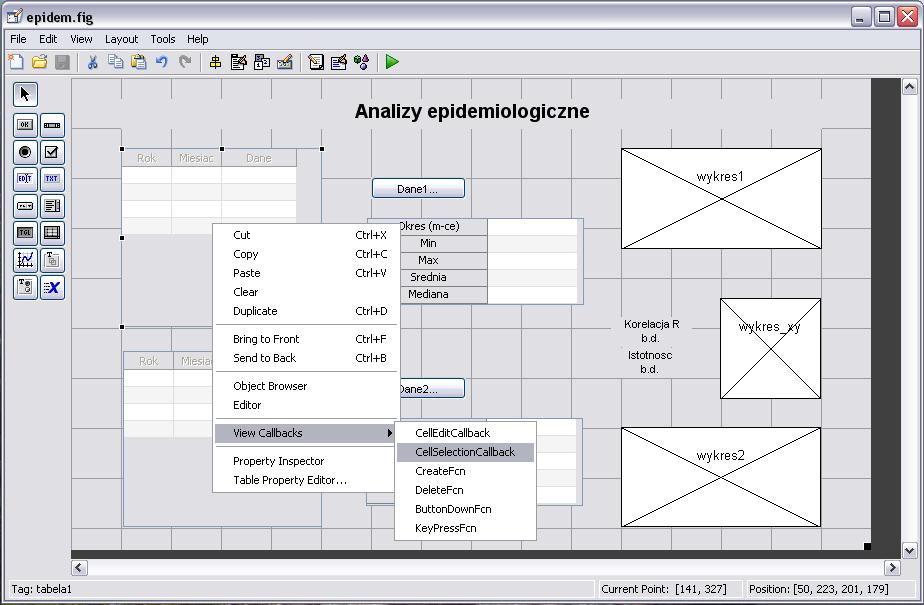This screenshot has width=924, height=605.
Task: Run the figure with the green arrow
Action: pyautogui.click(x=392, y=62)
